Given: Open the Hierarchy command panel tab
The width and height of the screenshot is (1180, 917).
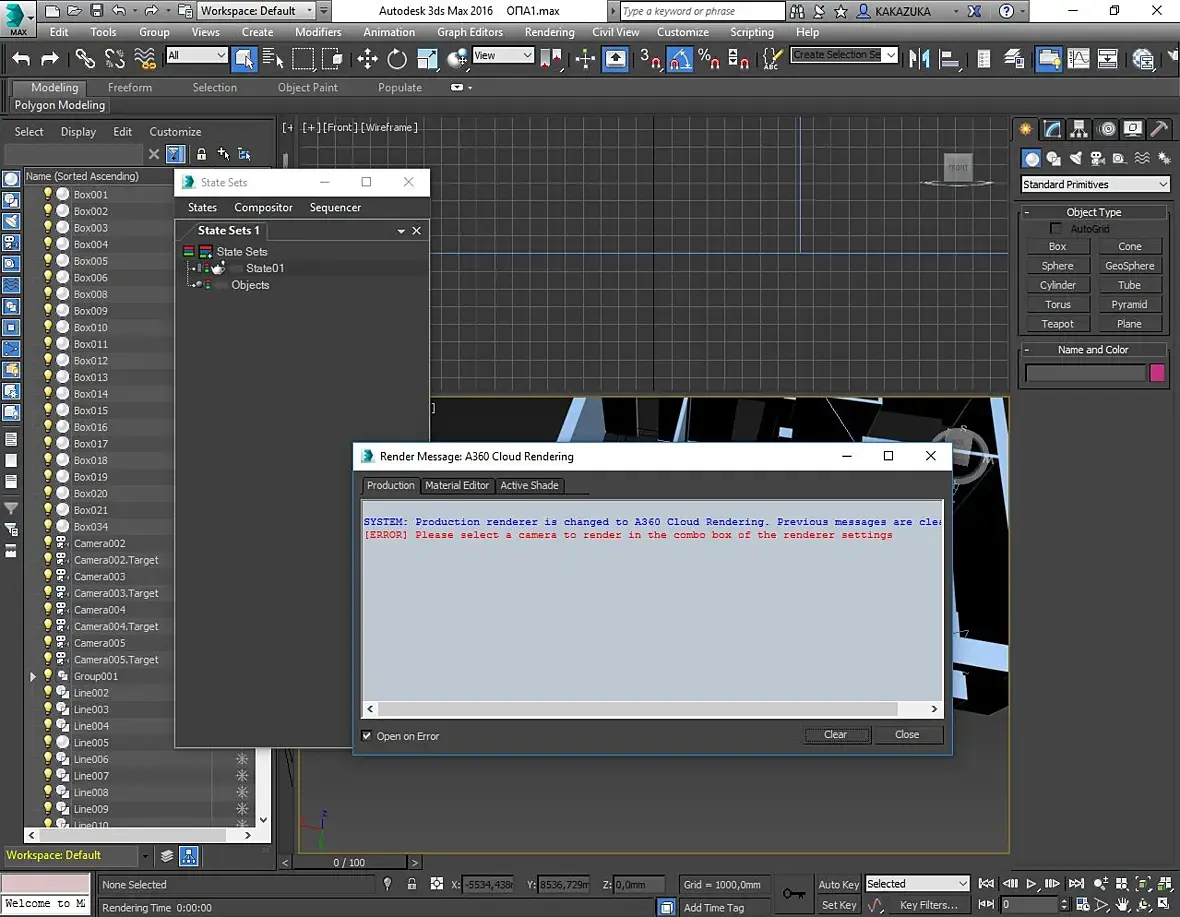Looking at the screenshot, I should (1079, 129).
